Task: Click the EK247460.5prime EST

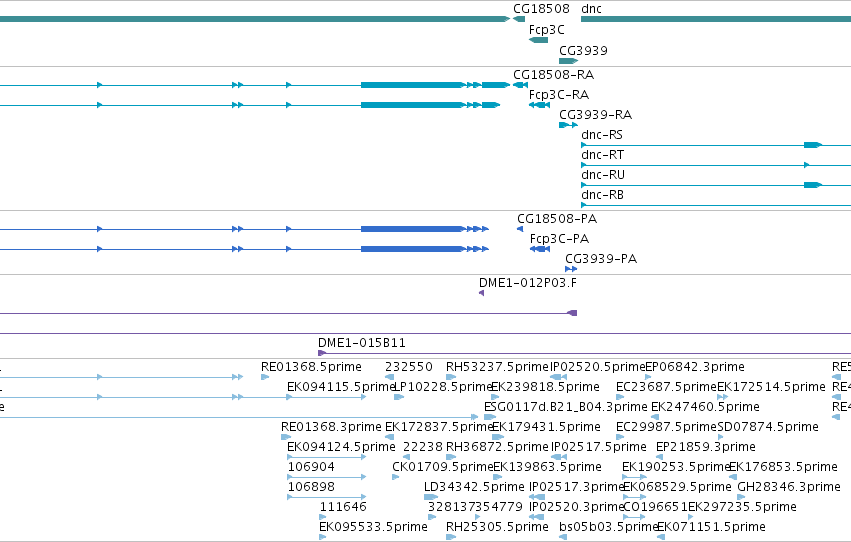Action: tap(705, 407)
